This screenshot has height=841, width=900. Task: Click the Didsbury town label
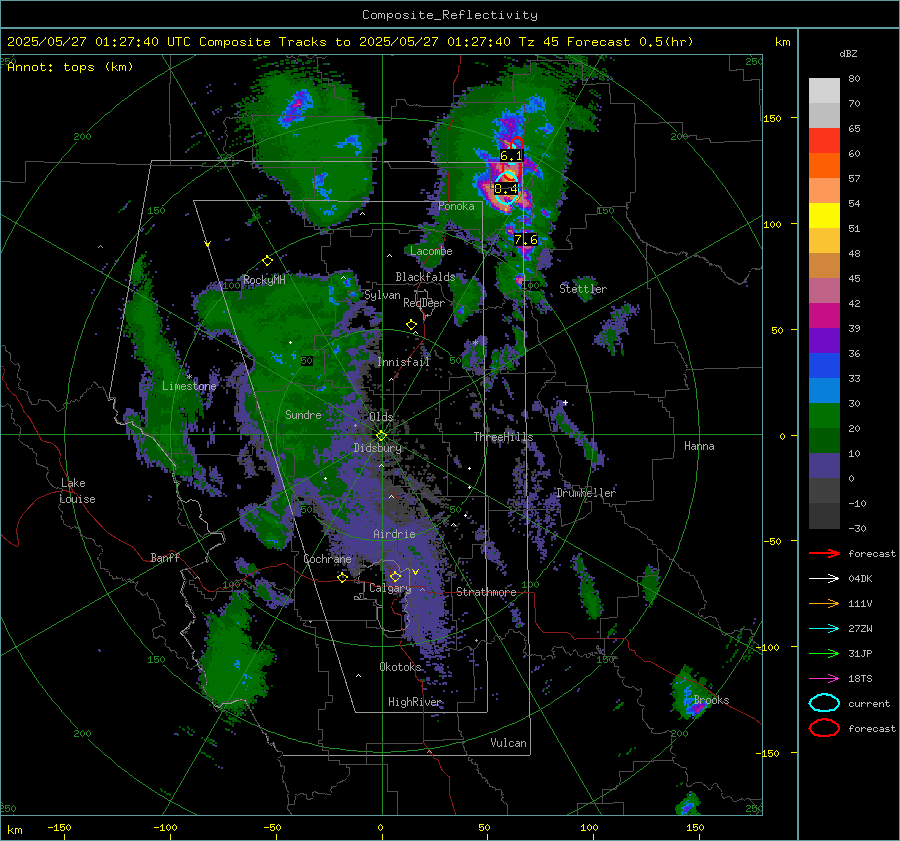(378, 448)
